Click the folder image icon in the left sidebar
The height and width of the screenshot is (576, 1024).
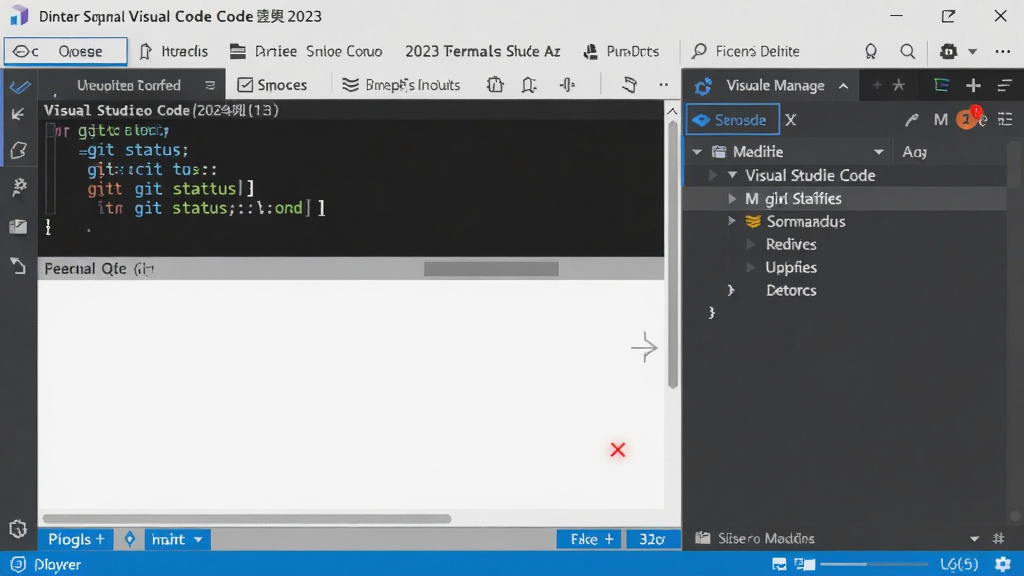tap(18, 227)
